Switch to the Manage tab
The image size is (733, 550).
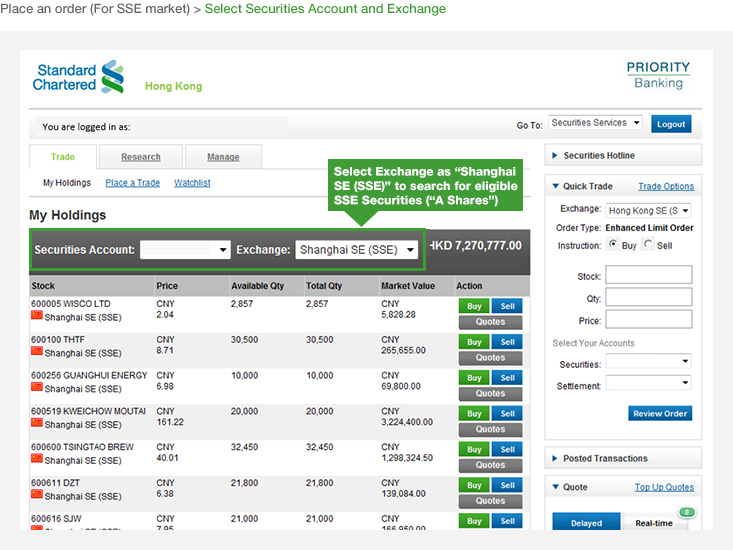223,157
